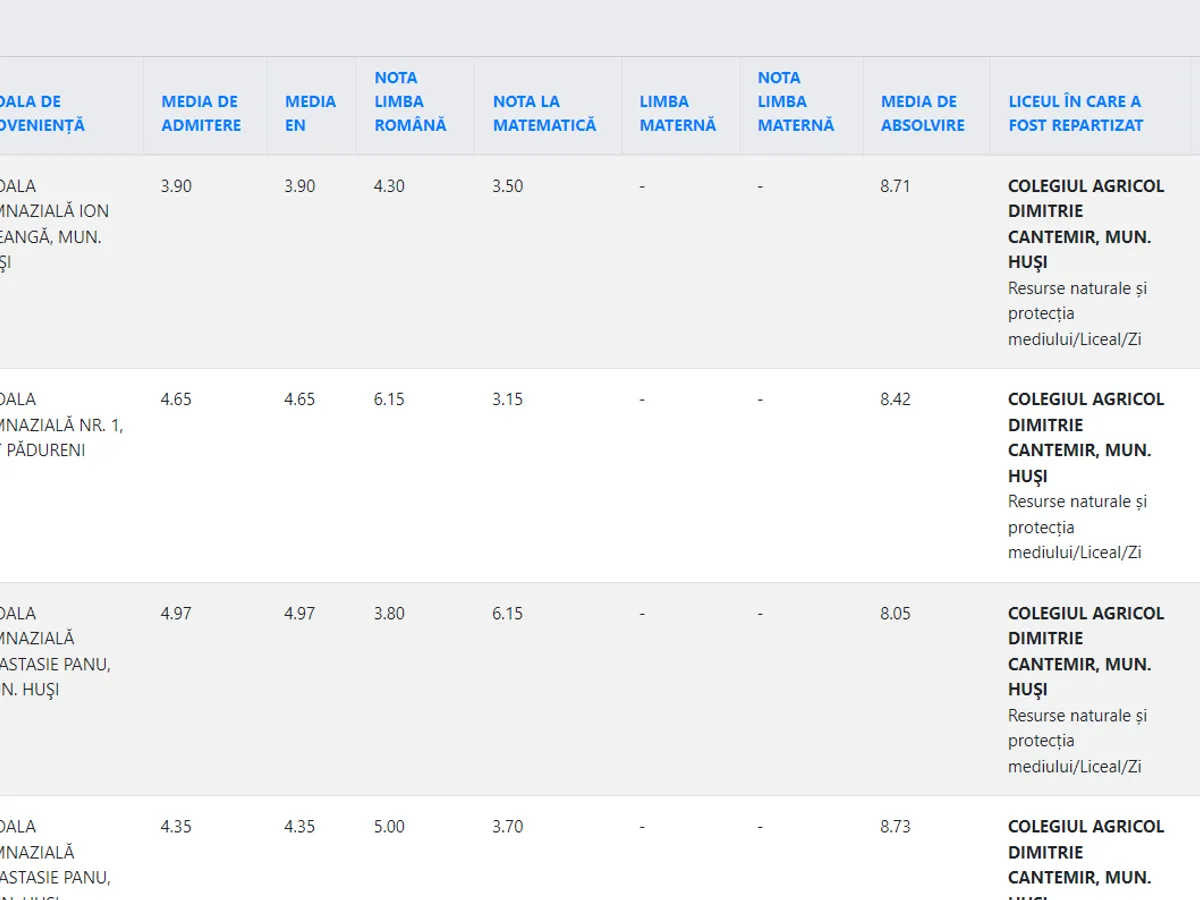Click Colegiul Agricol name in the first row

pos(1085,224)
